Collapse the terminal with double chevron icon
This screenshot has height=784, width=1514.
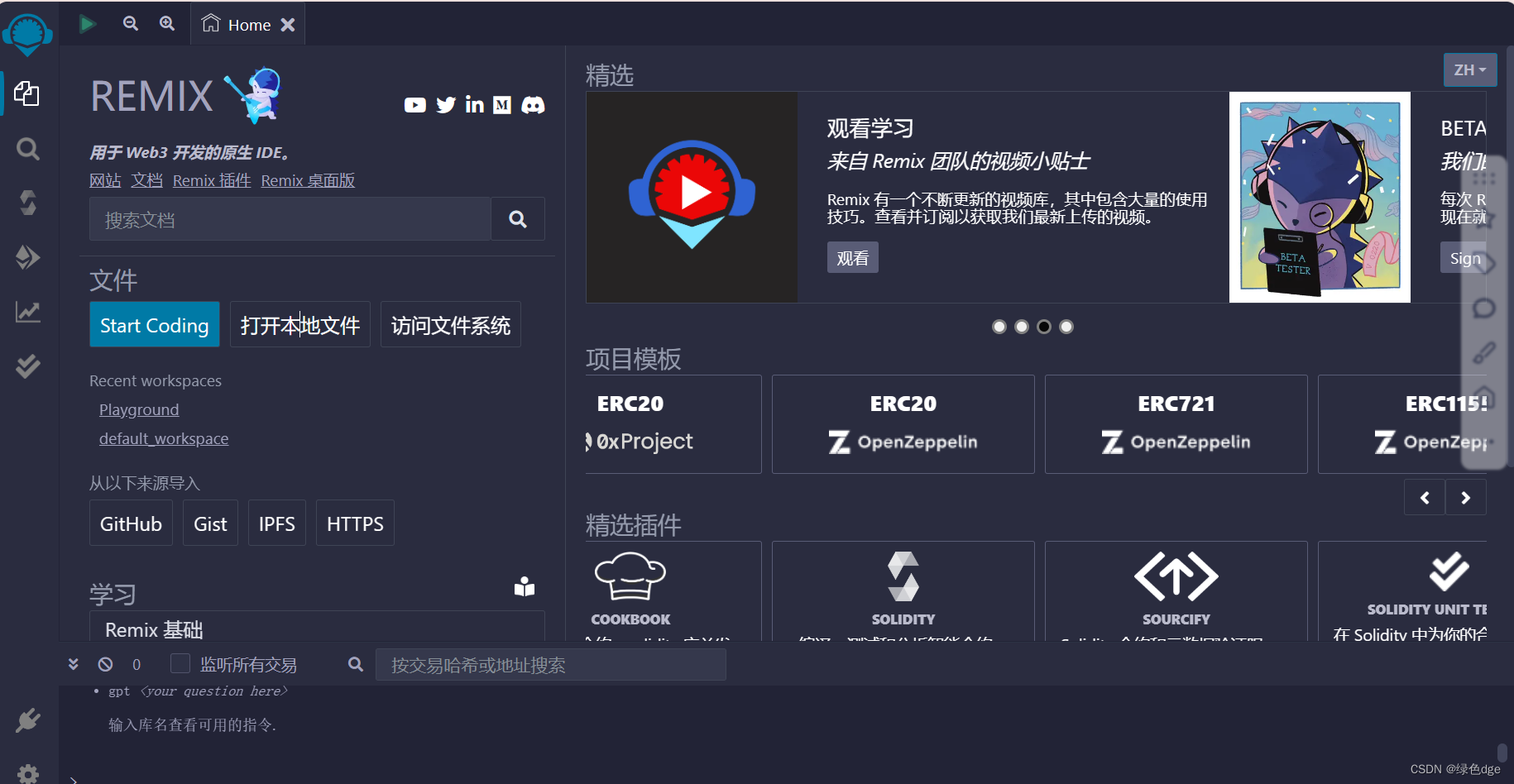click(x=74, y=664)
